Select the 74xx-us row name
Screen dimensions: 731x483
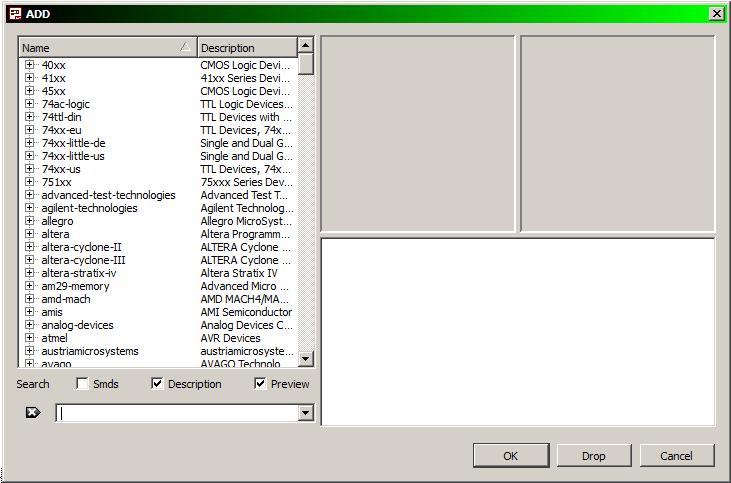coord(61,169)
